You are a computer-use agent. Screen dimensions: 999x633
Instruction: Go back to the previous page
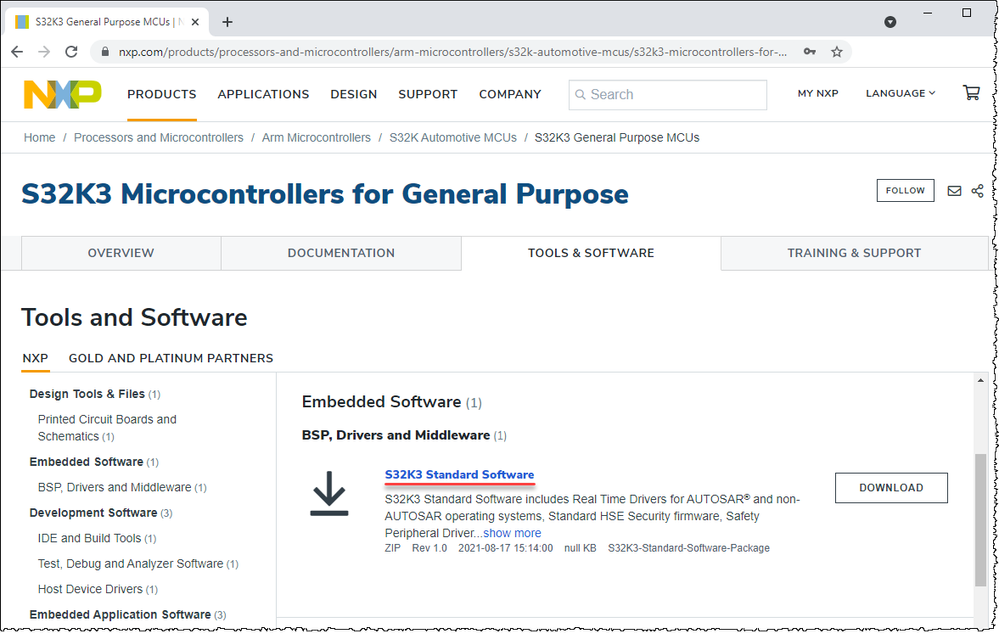(17, 52)
